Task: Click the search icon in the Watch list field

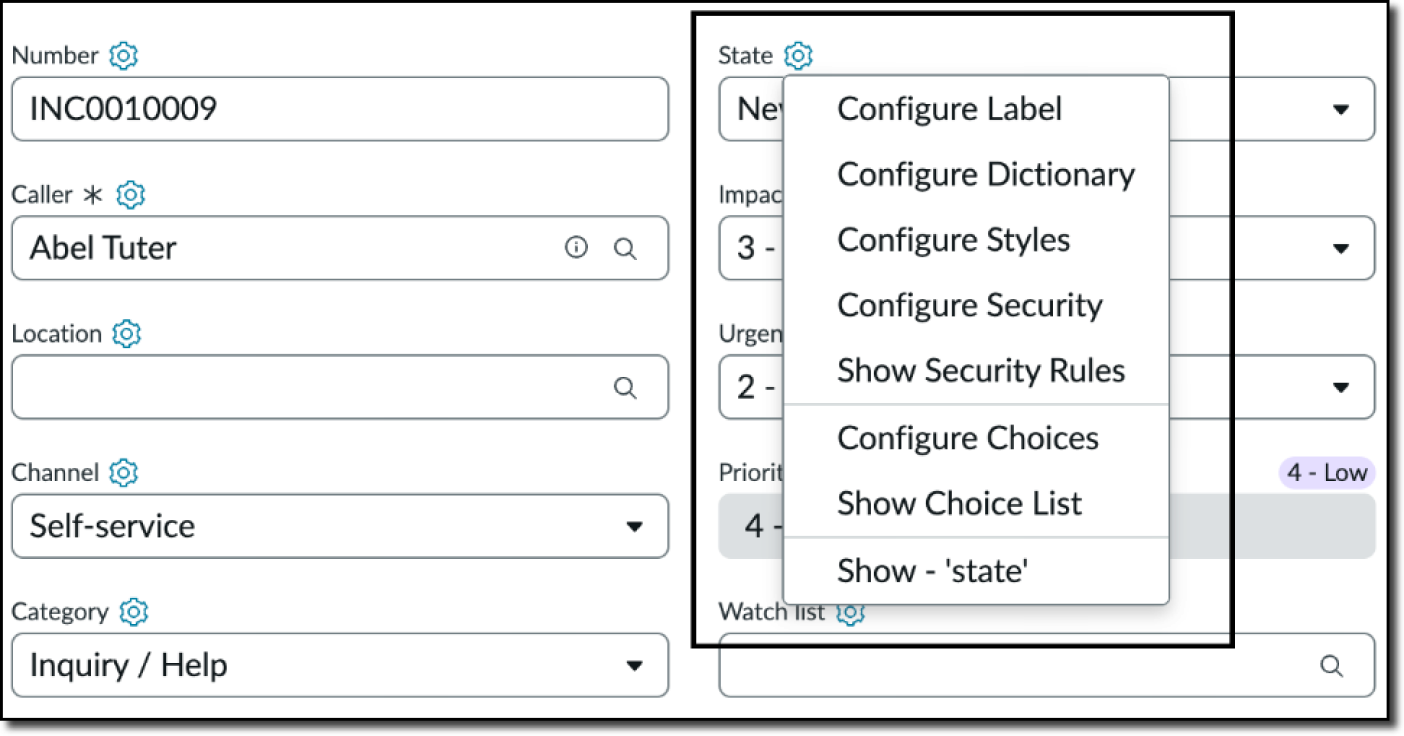Action: [x=1331, y=665]
